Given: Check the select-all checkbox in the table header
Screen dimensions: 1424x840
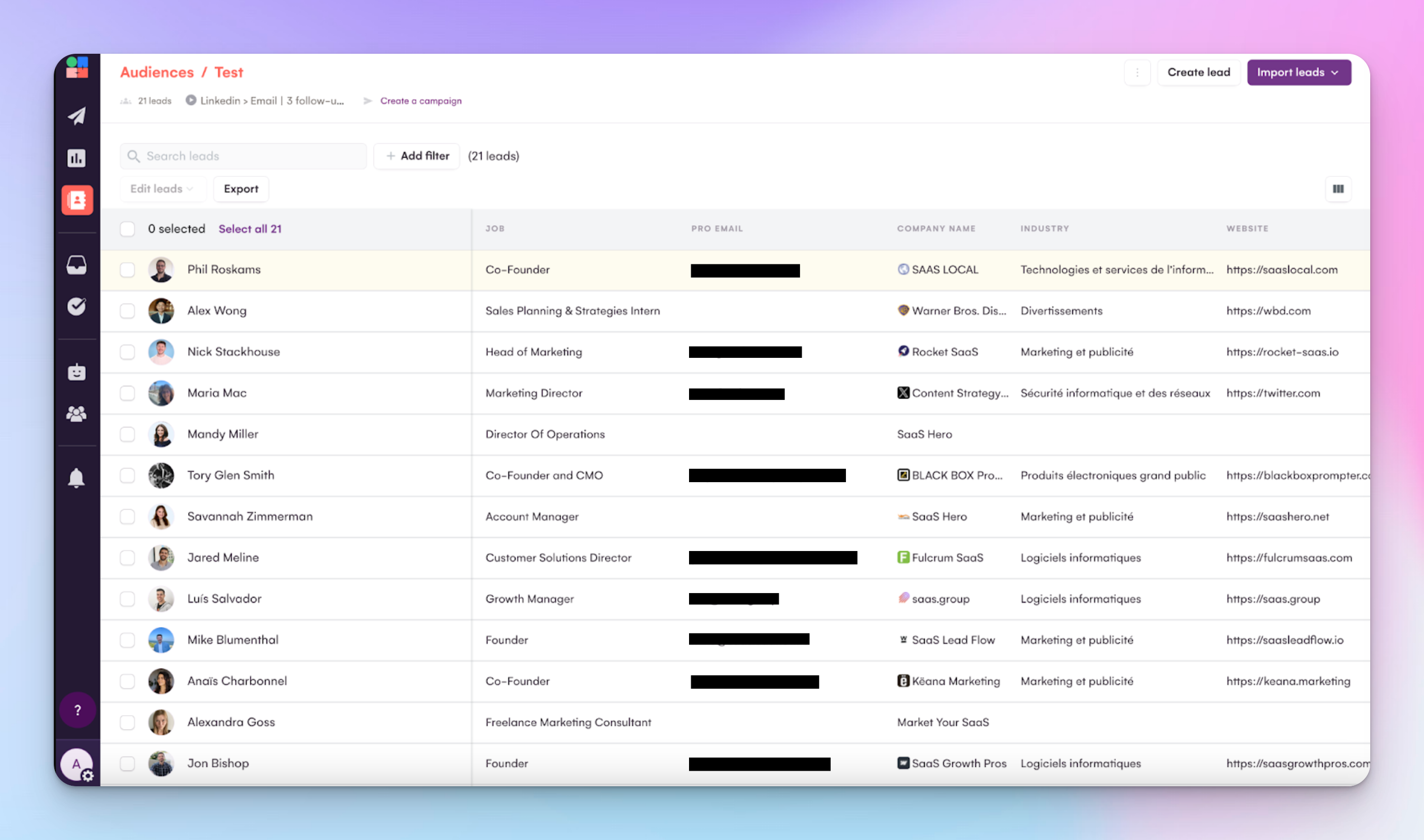Looking at the screenshot, I should [127, 228].
